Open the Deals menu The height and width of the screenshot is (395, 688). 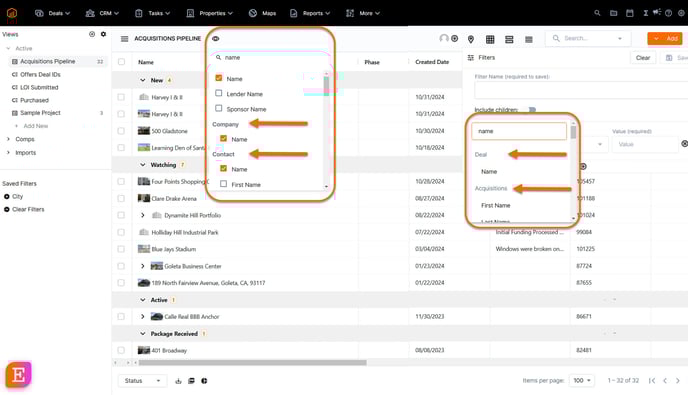click(x=52, y=13)
